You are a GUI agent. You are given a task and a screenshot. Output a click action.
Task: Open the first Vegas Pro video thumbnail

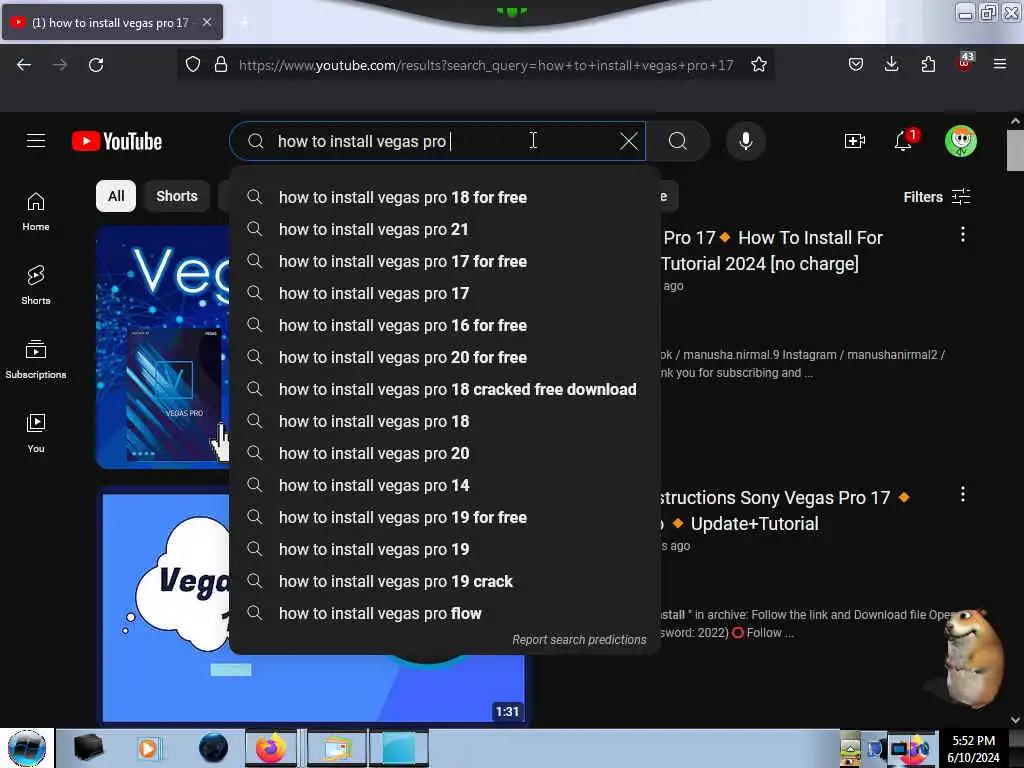[x=163, y=347]
